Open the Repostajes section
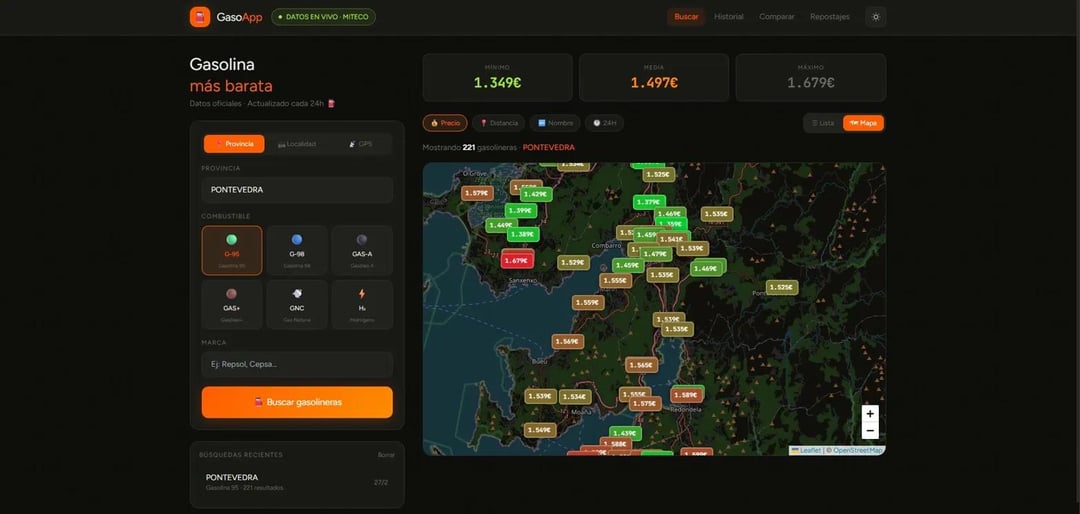Screen dimensions: 1080x514 point(829,17)
